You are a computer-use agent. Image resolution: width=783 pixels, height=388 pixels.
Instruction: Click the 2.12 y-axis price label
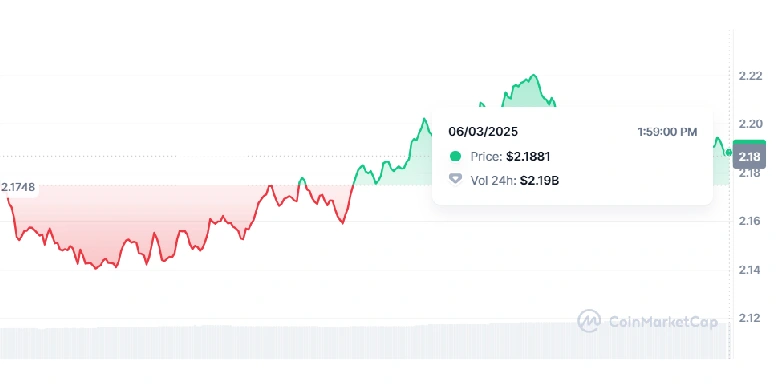[x=751, y=318]
